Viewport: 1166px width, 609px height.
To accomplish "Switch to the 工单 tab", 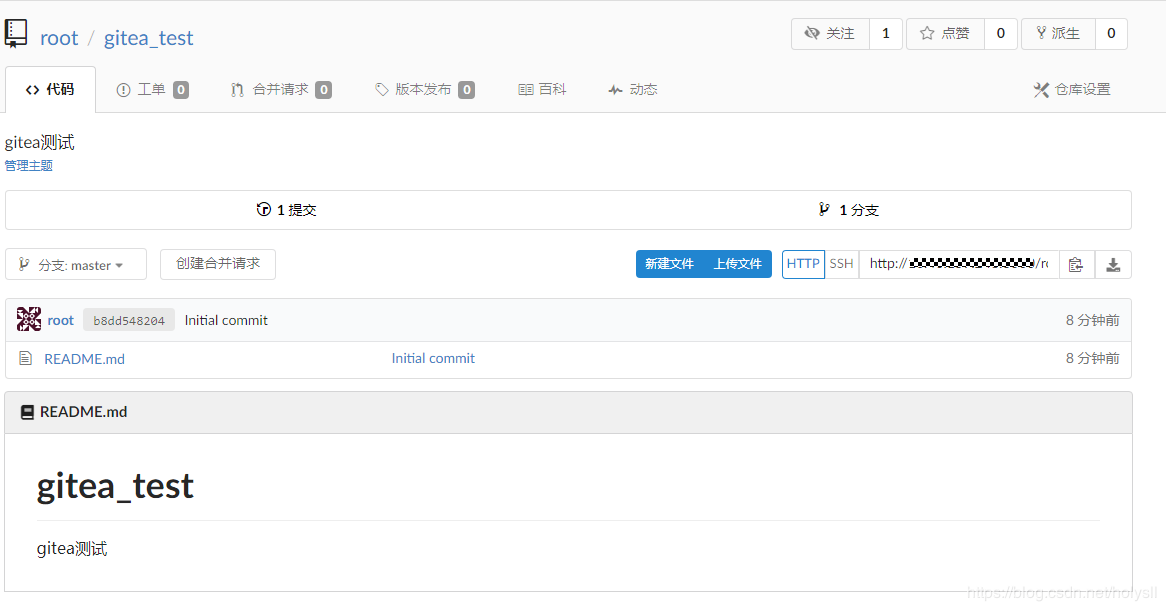I will click(x=153, y=89).
